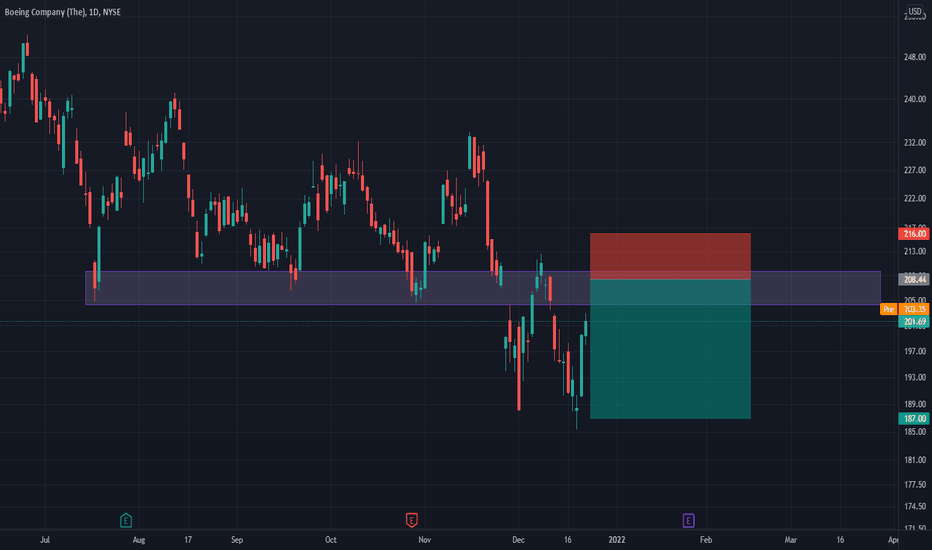
Task: Click the Aug label on time axis
Action: pyautogui.click(x=138, y=540)
